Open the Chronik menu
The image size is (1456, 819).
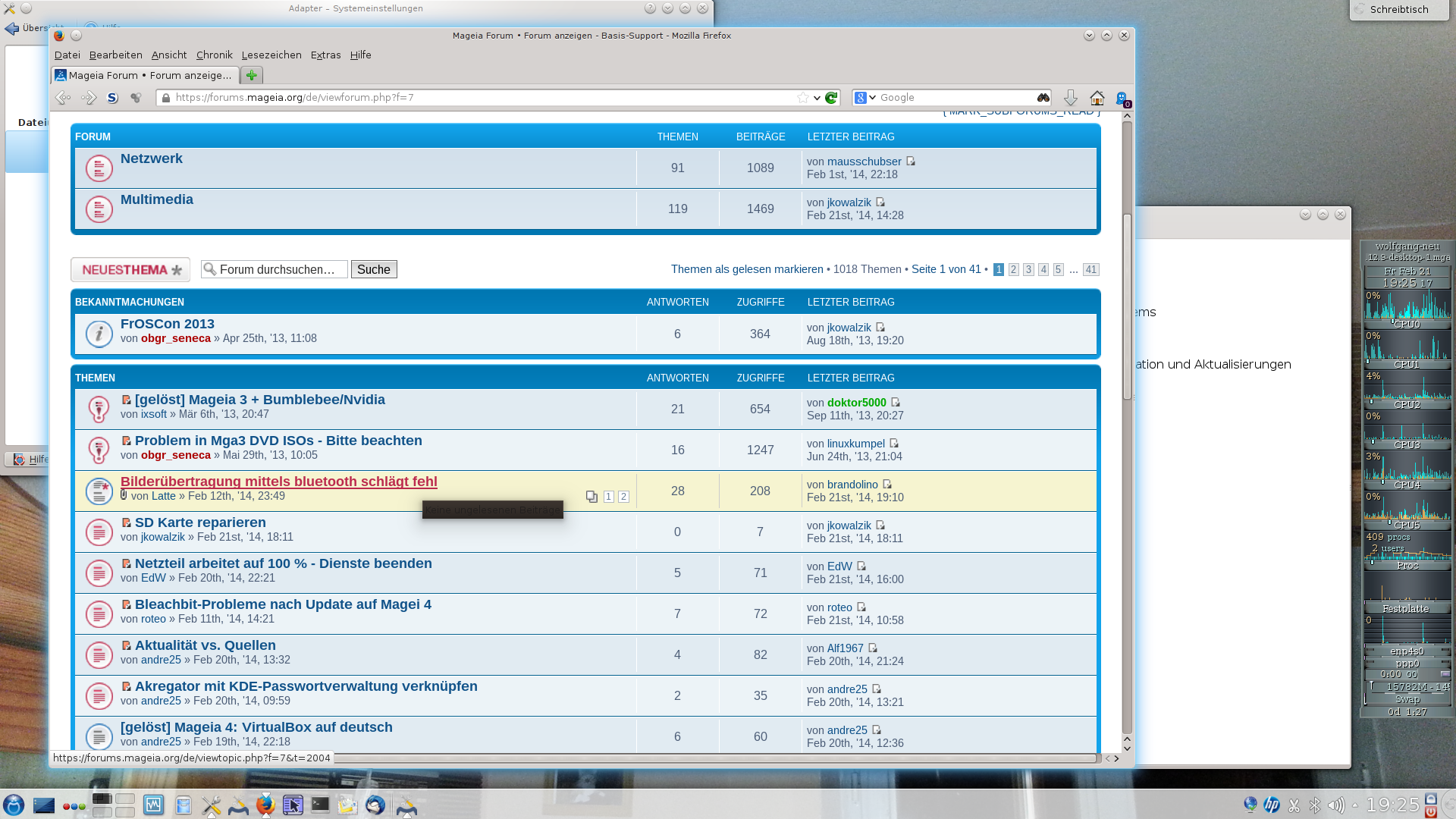[215, 55]
